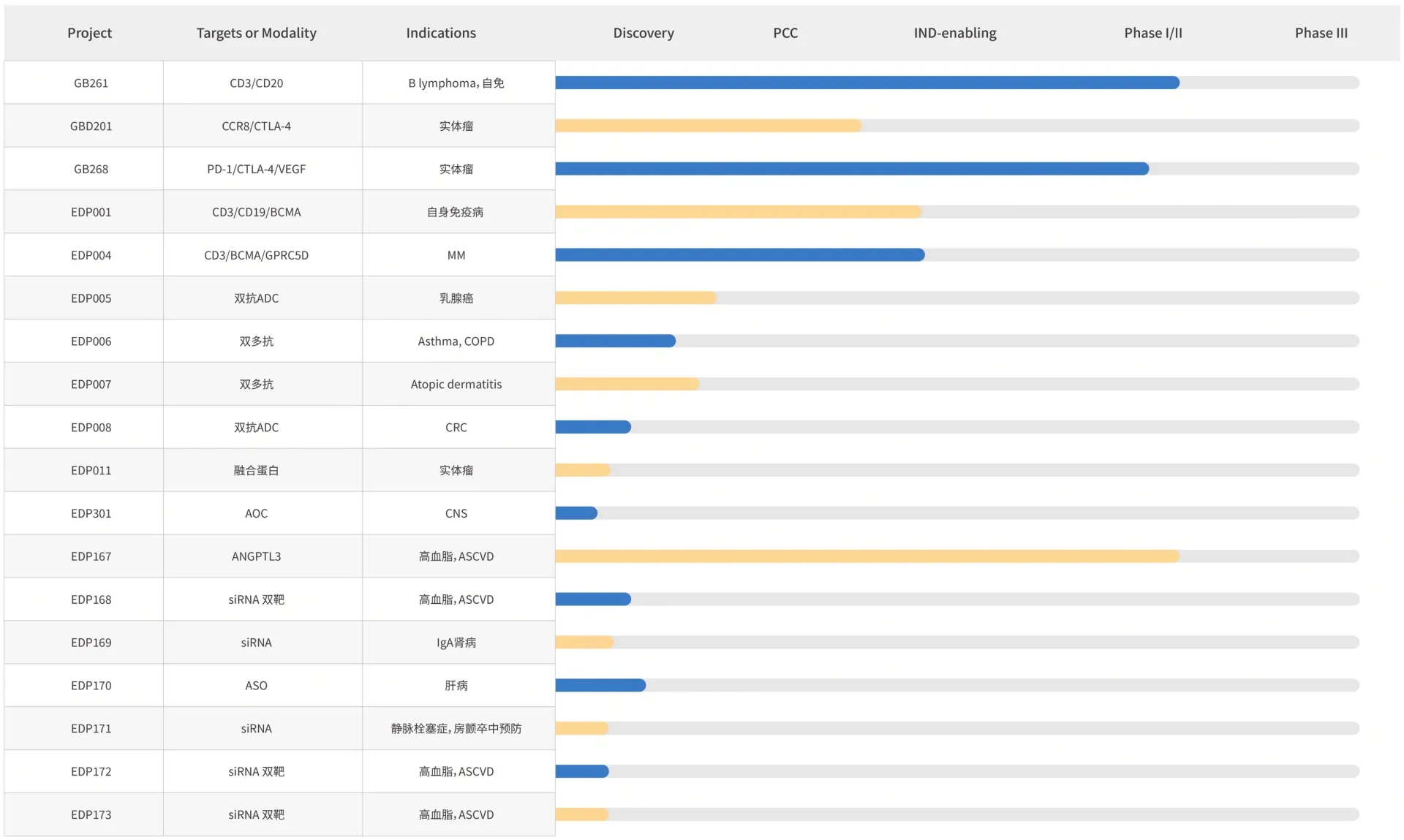
Task: Click the IND-enabling stage header
Action: pos(954,33)
